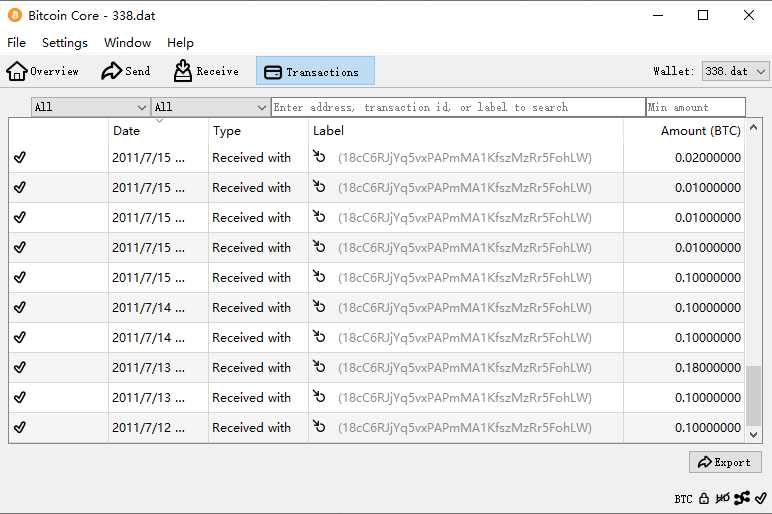
Task: Focus the address or label search field
Action: [458, 107]
